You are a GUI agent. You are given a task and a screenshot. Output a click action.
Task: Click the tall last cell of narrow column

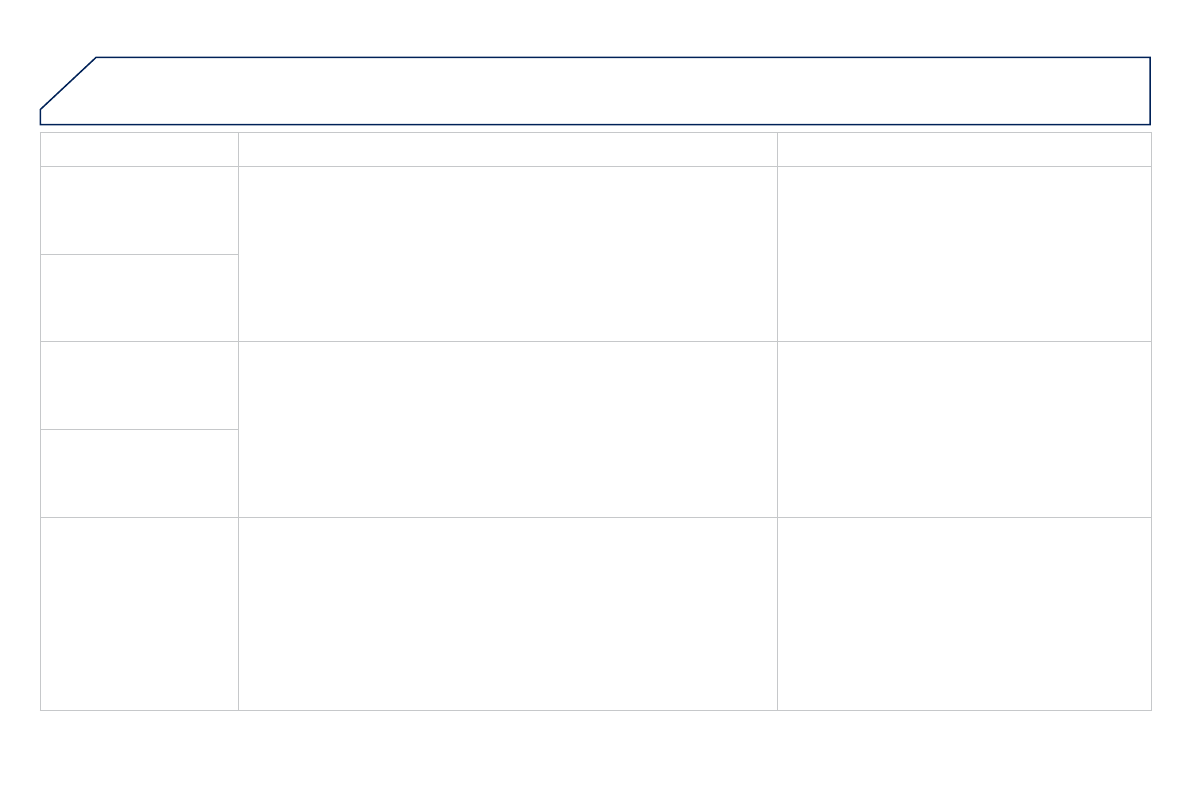[x=139, y=614]
